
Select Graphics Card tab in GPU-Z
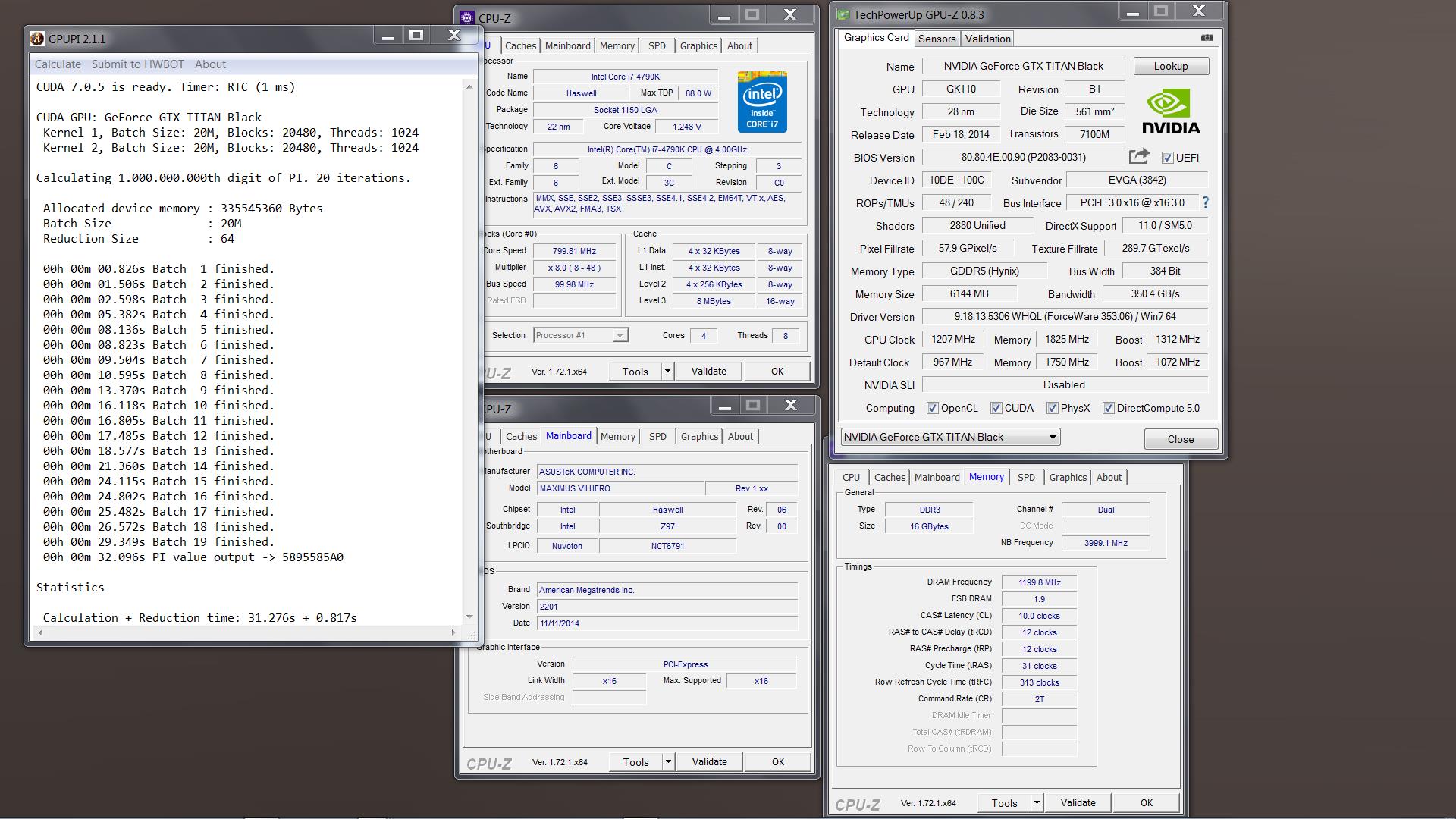[876, 37]
